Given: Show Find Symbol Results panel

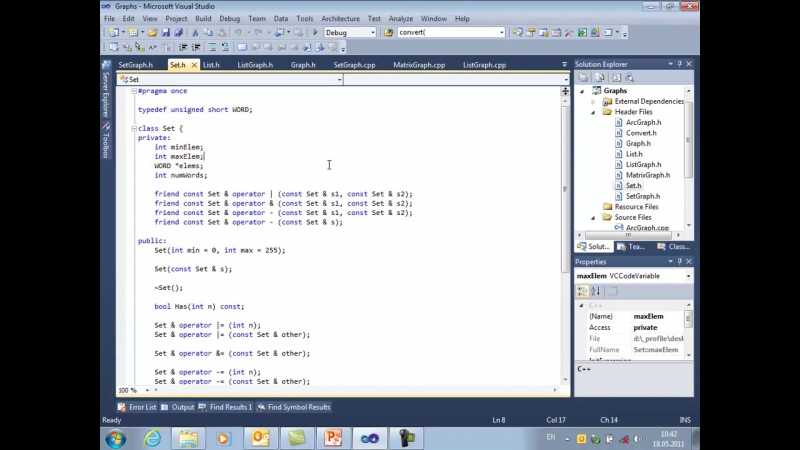Looking at the screenshot, I should coord(293,407).
